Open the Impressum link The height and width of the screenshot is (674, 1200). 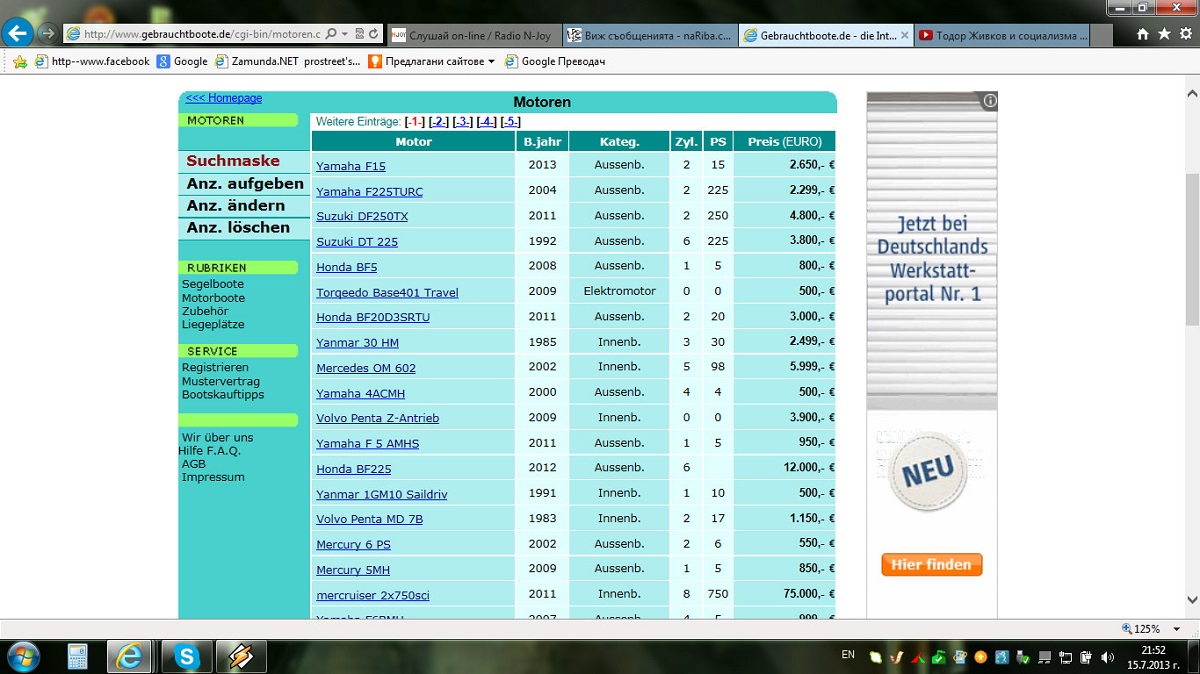(x=213, y=477)
